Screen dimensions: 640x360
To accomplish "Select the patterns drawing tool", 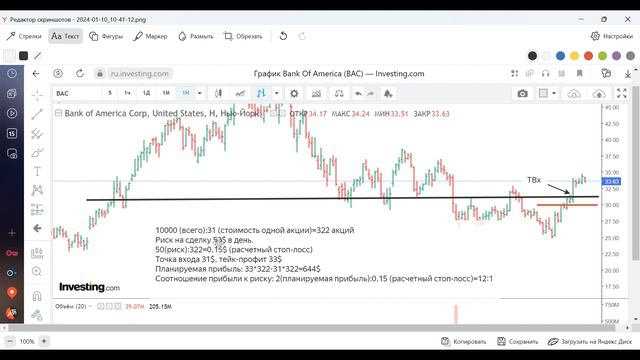I will click(x=37, y=190).
